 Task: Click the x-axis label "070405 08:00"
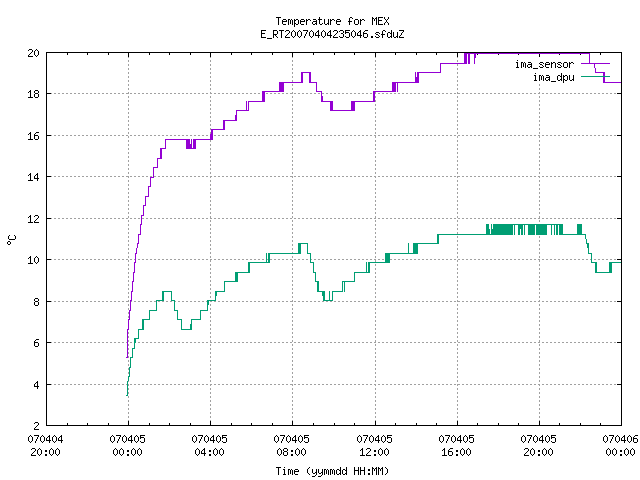tap(291, 445)
